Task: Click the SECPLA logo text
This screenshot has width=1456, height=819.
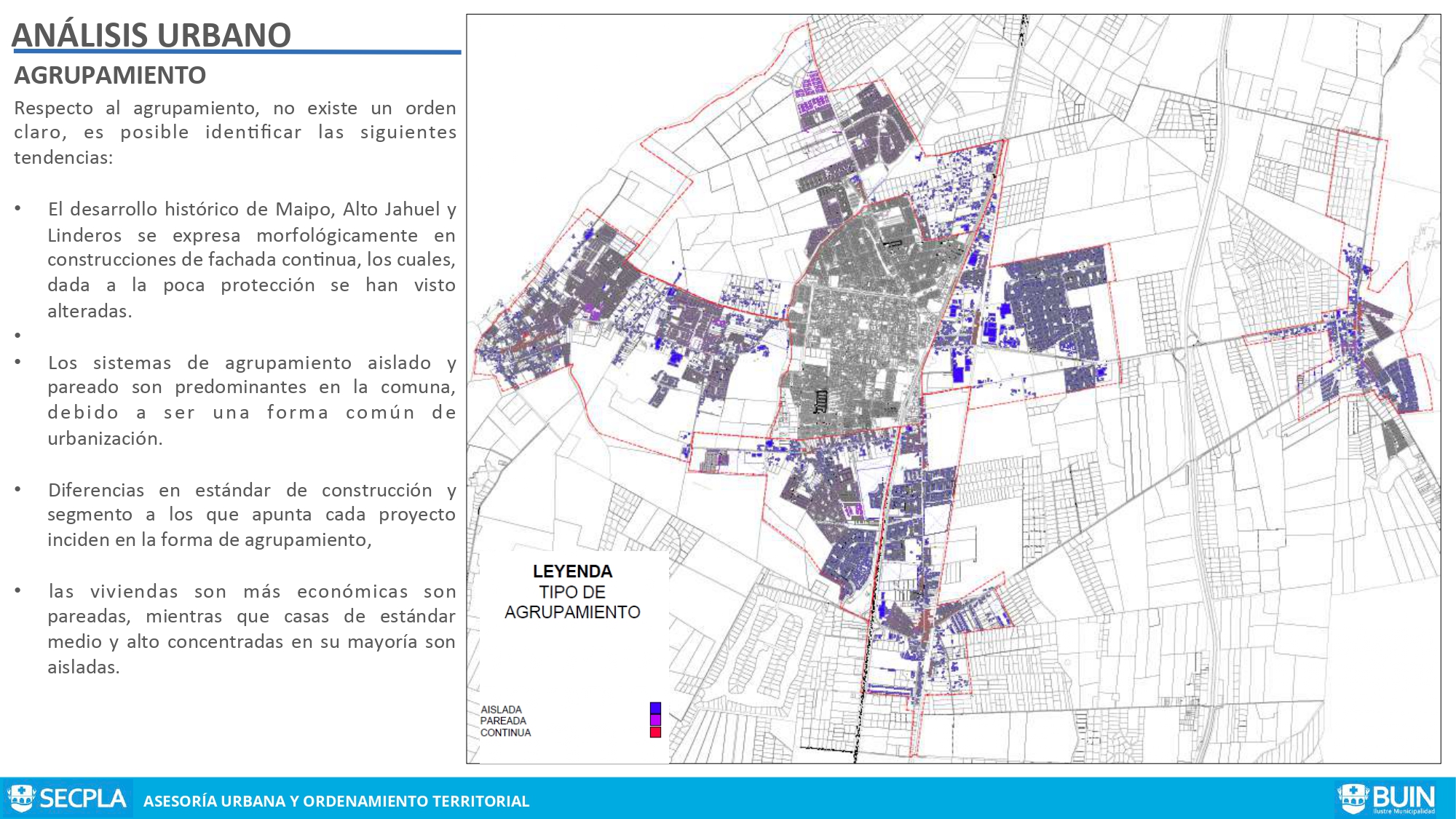Action: point(83,799)
